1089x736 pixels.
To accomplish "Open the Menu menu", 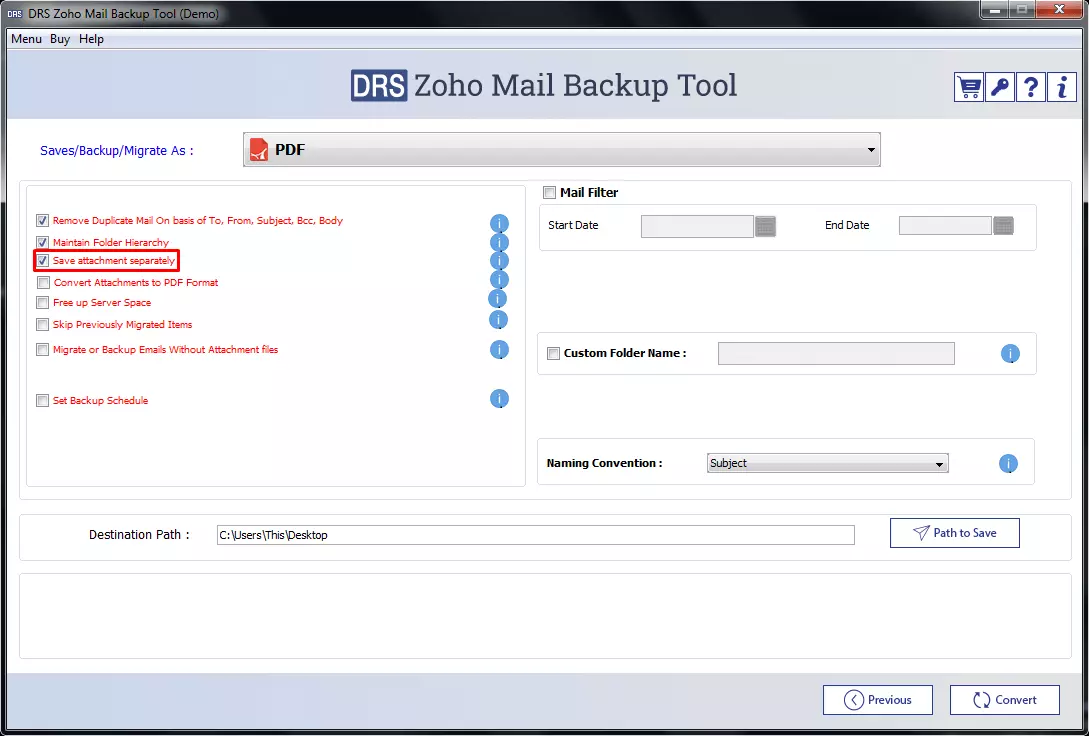I will pyautogui.click(x=26, y=39).
